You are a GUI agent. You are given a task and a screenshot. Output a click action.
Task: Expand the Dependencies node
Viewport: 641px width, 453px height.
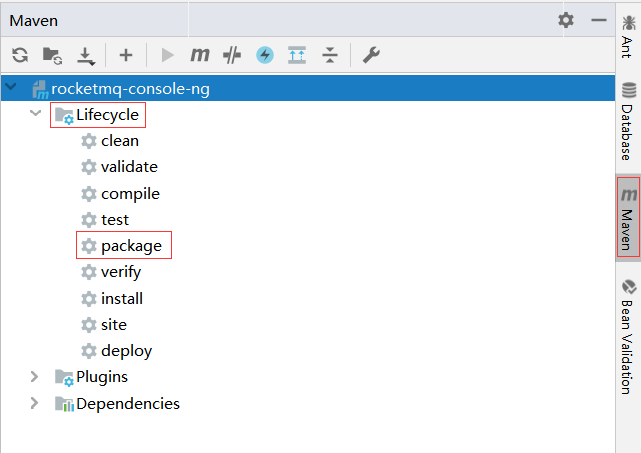pyautogui.click(x=35, y=403)
